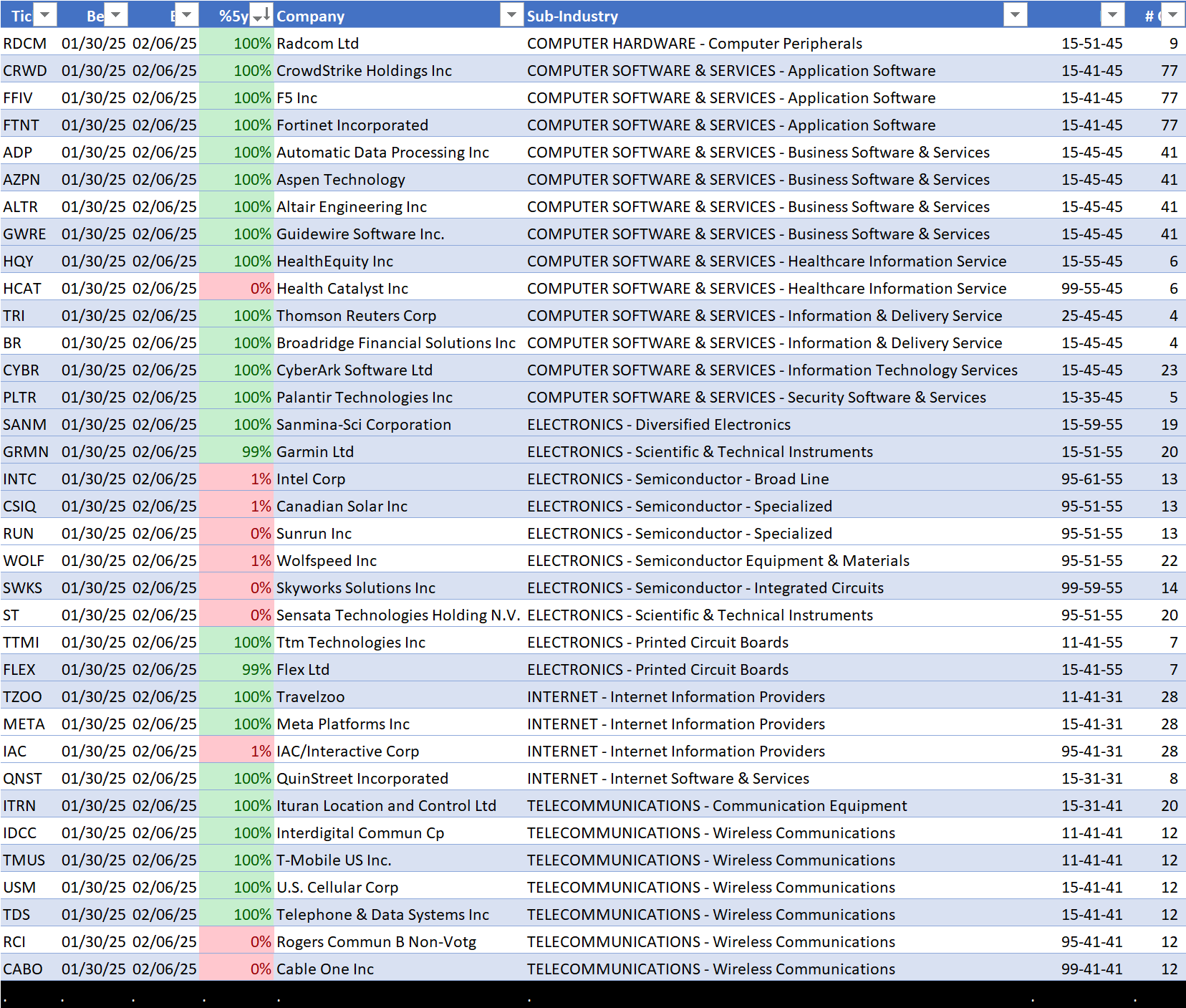
Task: Click the Sensata Technologies Holding N.V. cell
Action: (399, 615)
